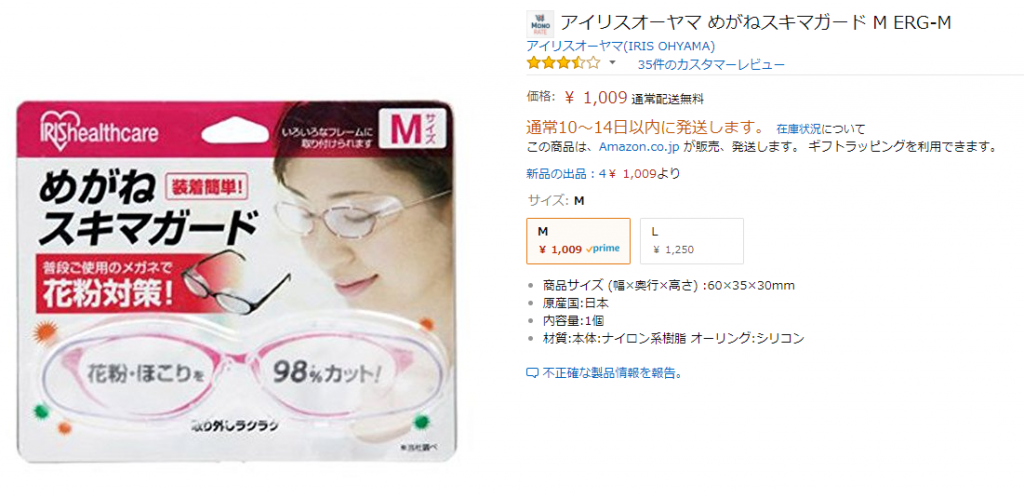The height and width of the screenshot is (499, 1024).
Task: Open the rating dropdown arrow next to stars
Action: [x=613, y=63]
